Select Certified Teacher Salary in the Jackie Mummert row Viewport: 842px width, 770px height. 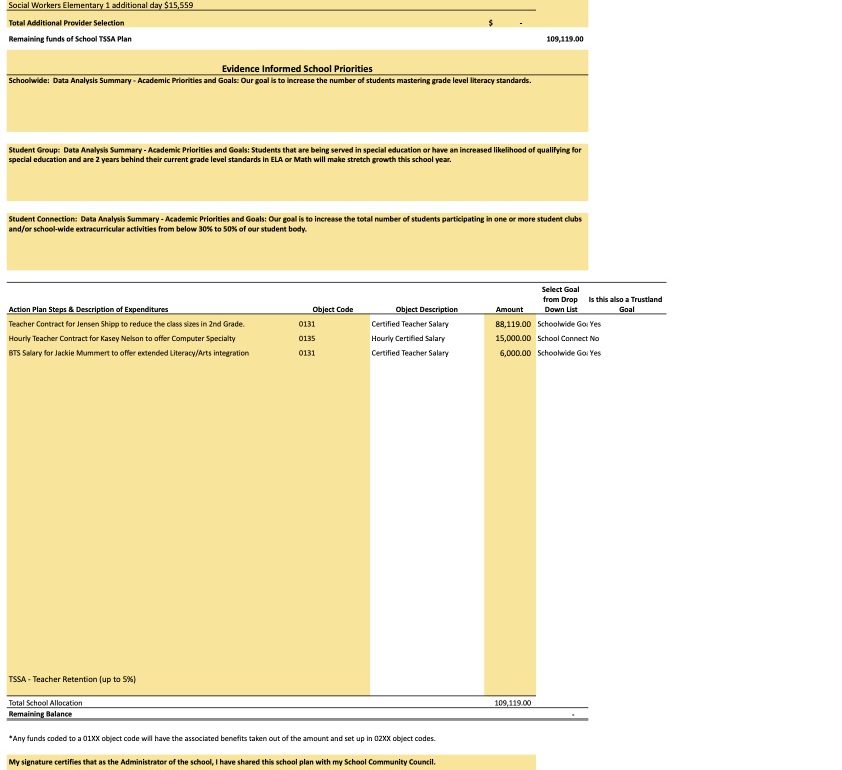point(410,353)
